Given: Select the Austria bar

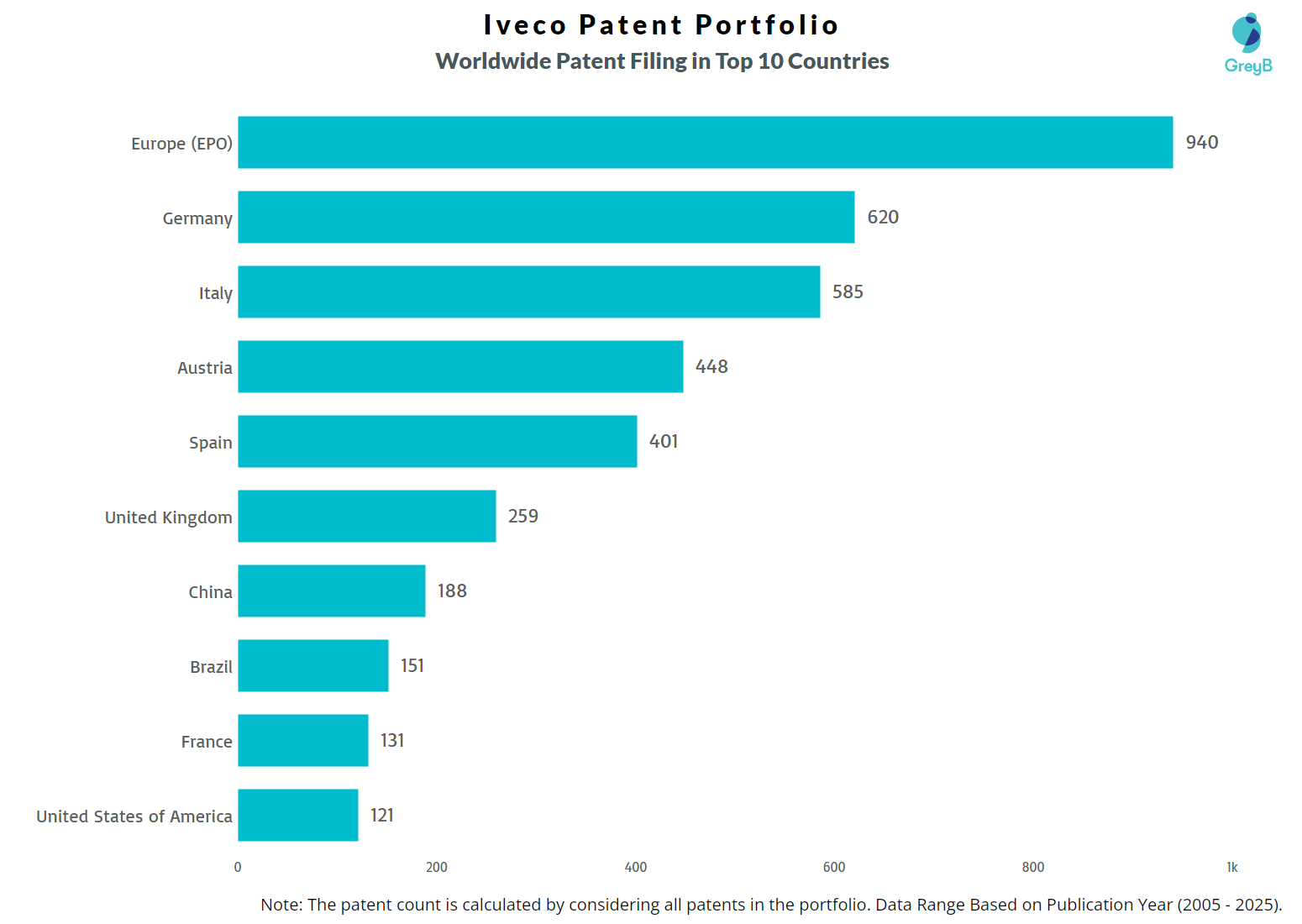Looking at the screenshot, I should pyautogui.click(x=460, y=366).
